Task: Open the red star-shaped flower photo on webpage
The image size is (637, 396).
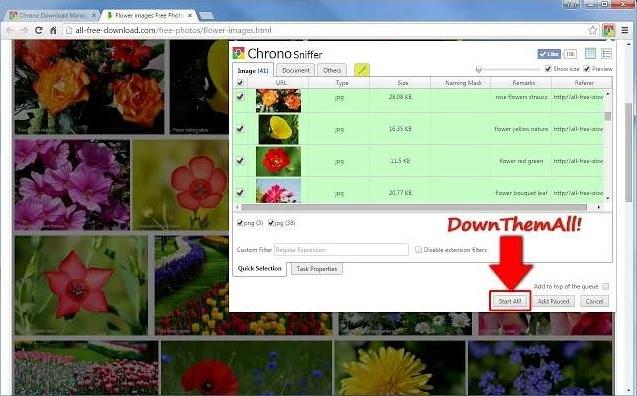Action: 81,285
